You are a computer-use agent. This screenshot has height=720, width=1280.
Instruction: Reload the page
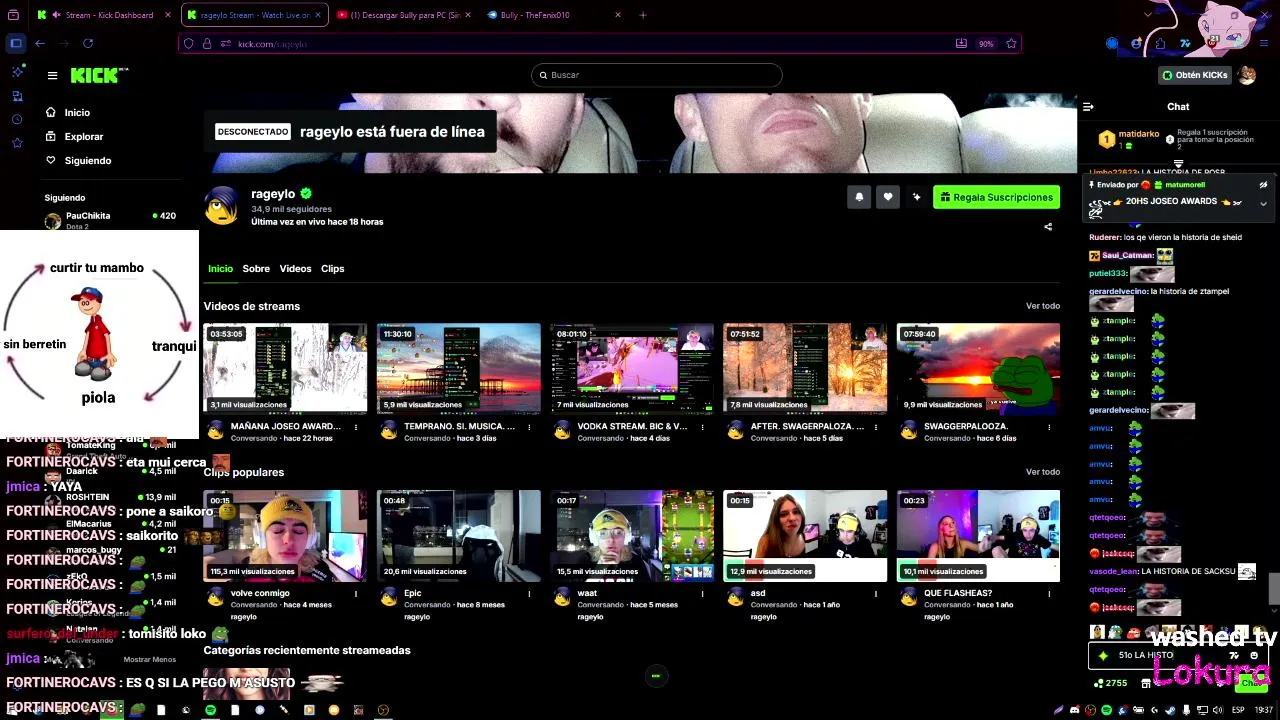[x=88, y=43]
